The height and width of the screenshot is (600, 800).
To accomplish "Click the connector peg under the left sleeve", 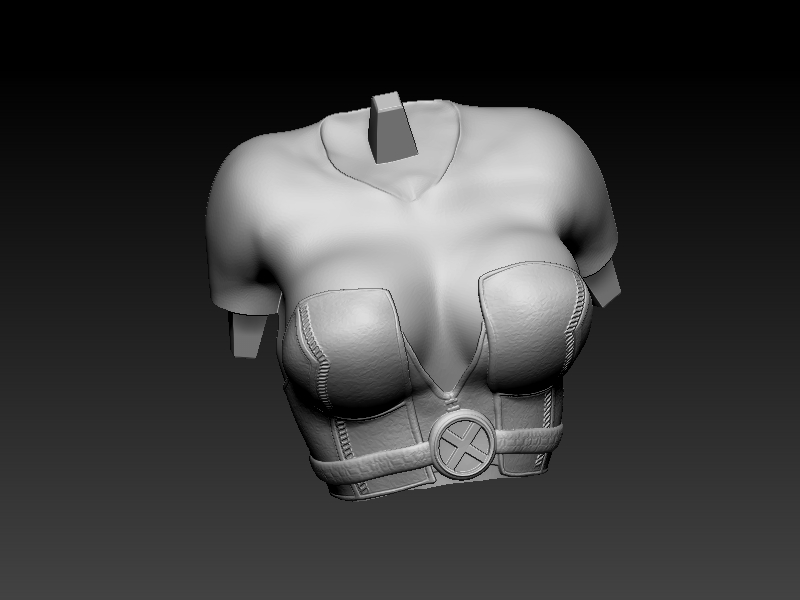I will coord(247,335).
